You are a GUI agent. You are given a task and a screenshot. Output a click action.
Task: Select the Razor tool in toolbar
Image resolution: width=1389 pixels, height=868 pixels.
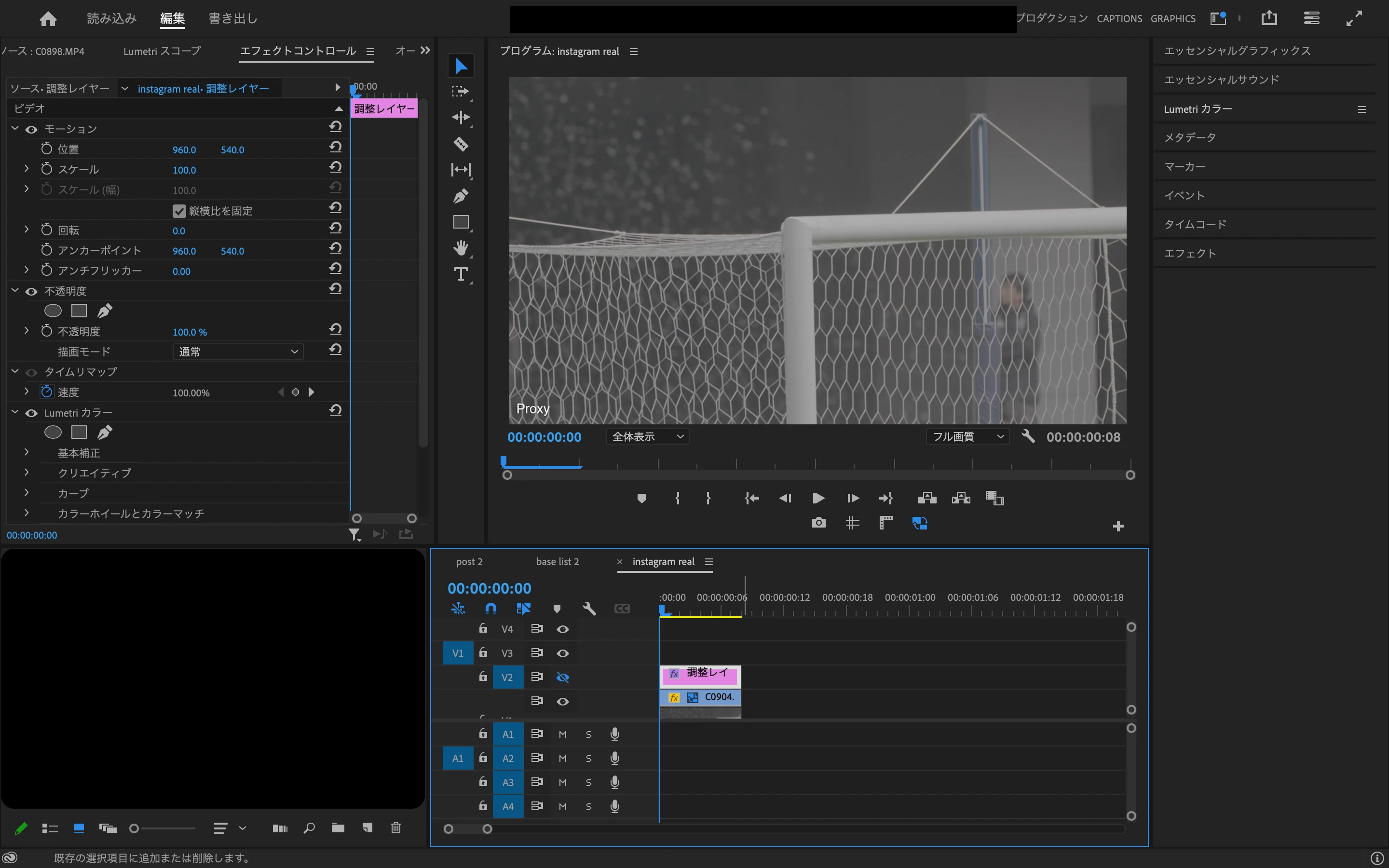[x=461, y=144]
